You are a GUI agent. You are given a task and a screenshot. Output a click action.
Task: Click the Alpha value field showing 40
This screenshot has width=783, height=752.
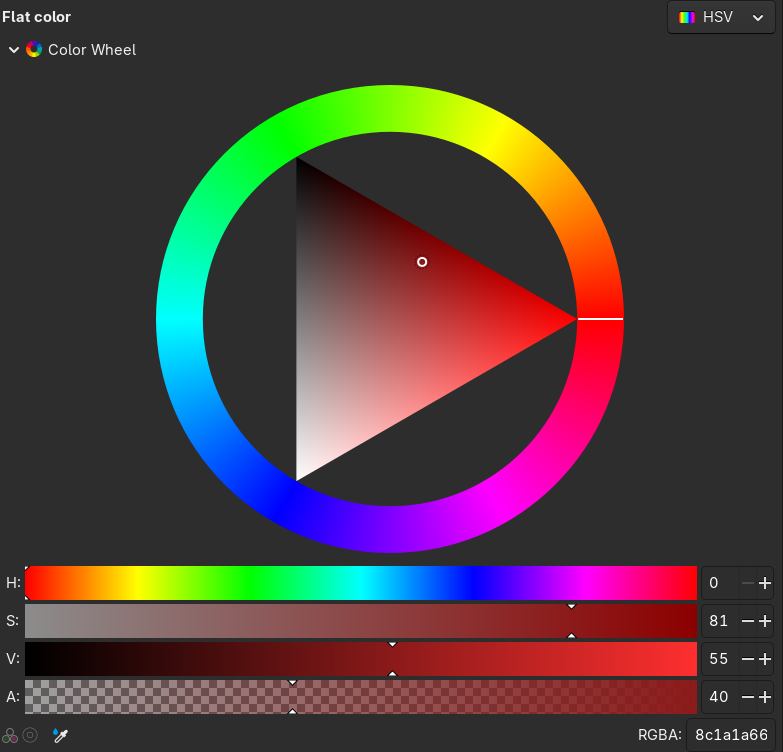[719, 697]
